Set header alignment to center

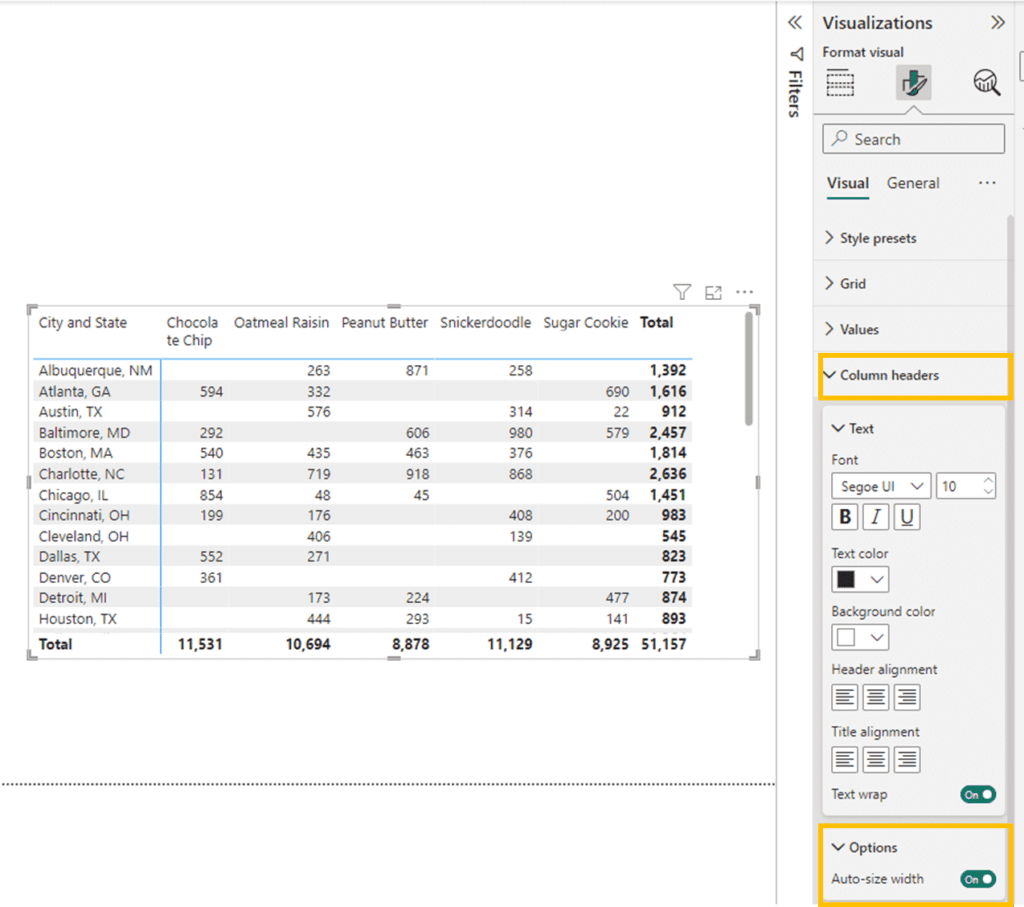(x=875, y=697)
